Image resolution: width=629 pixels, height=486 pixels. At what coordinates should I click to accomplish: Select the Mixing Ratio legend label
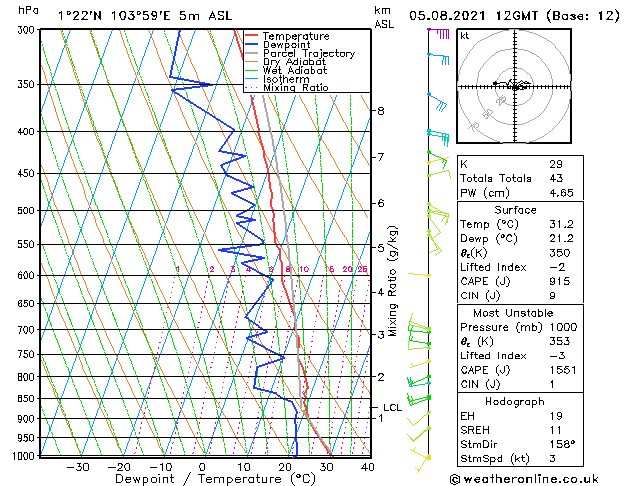click(296, 87)
